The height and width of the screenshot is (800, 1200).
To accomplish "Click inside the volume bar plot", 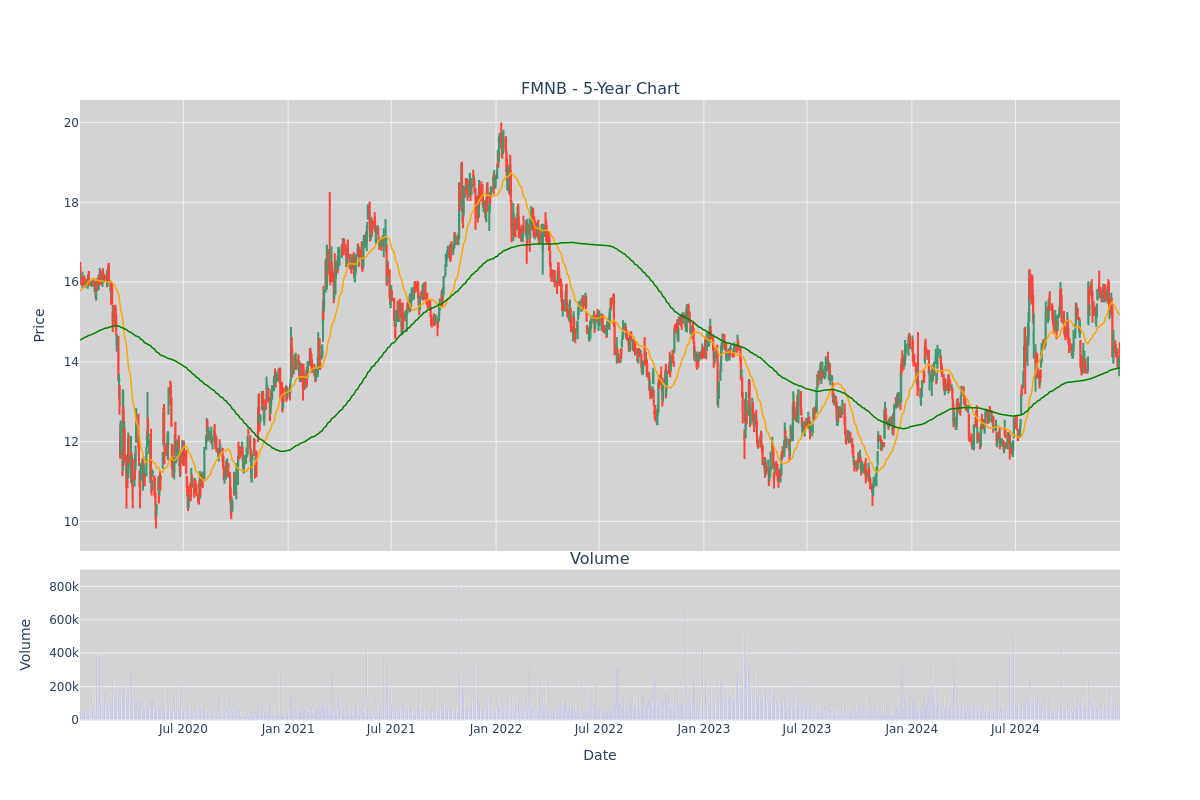I will 600,645.
